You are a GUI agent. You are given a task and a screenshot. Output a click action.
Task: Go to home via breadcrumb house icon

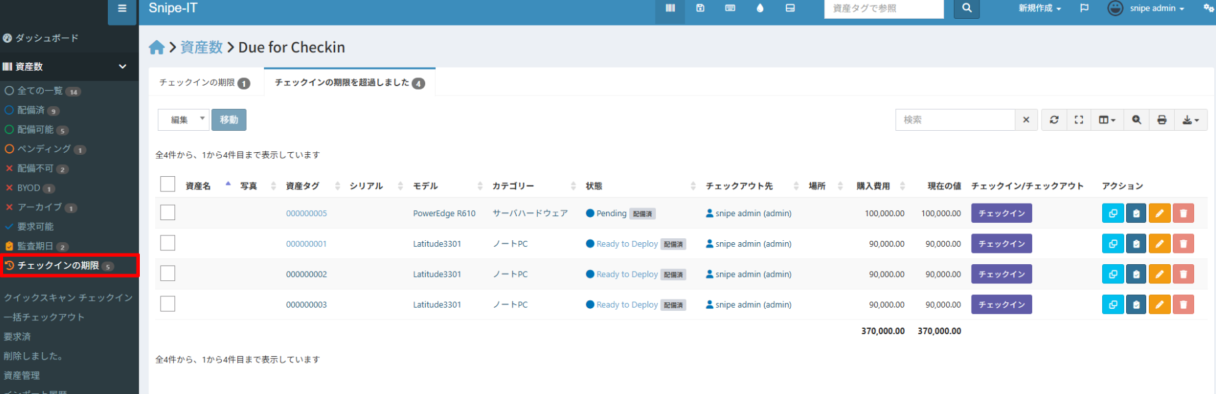click(156, 47)
